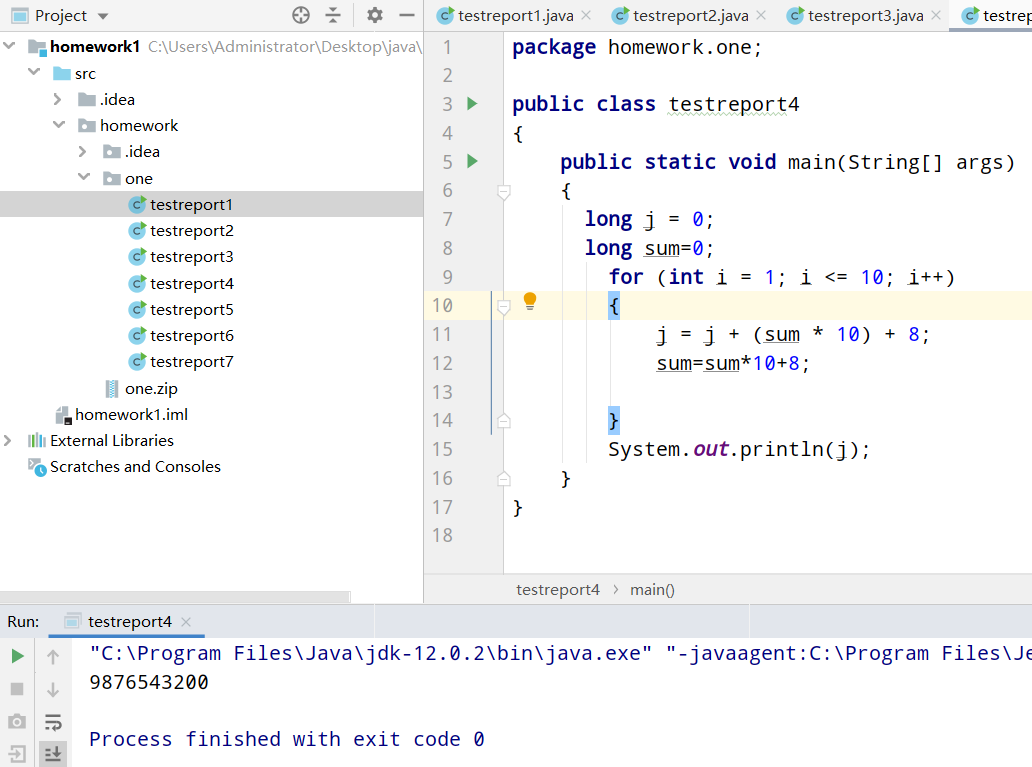The image size is (1032, 767).
Task: Click the exit/restore layout icon in Run panel
Action: [17, 754]
